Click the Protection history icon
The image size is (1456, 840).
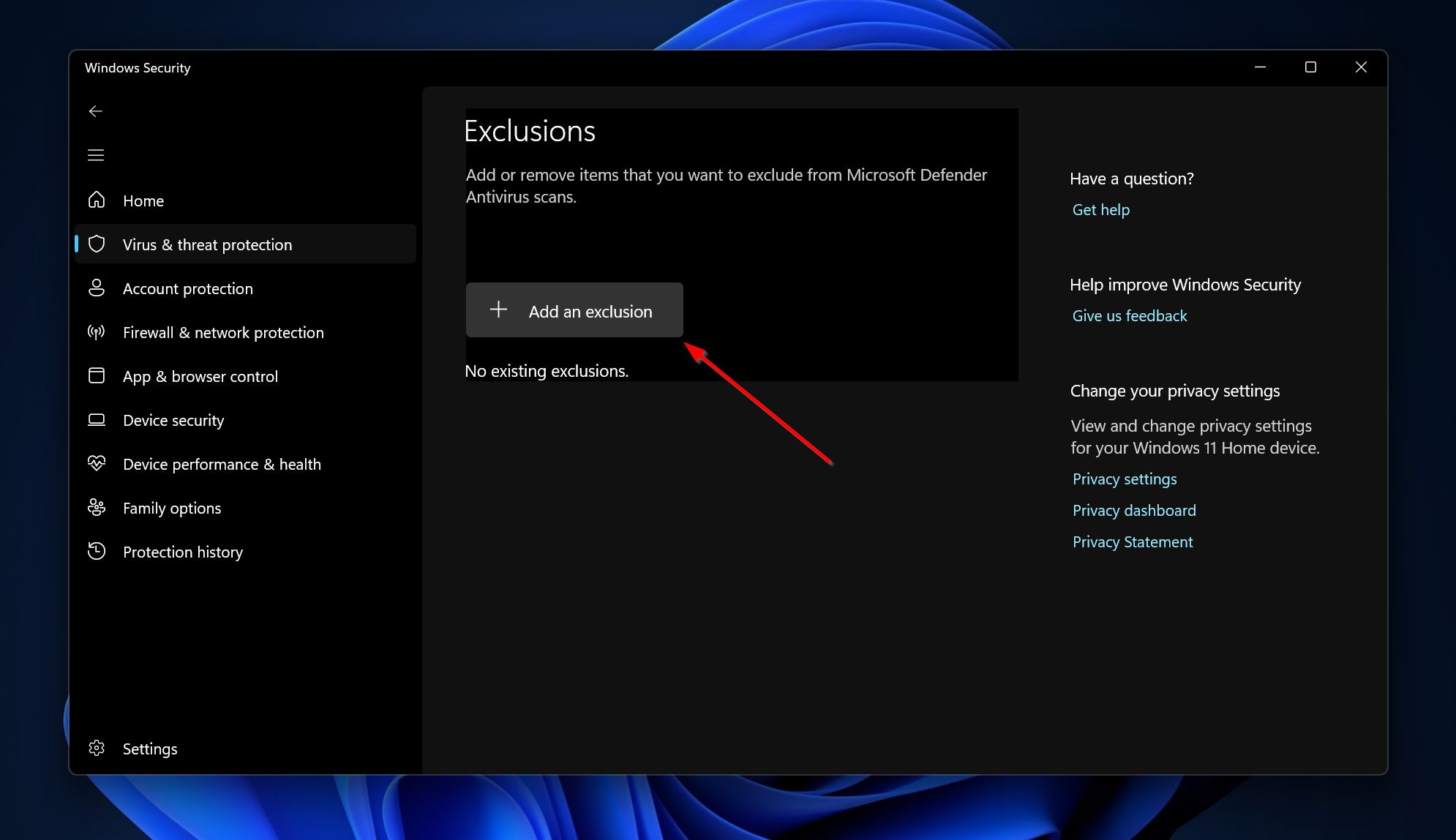click(96, 551)
